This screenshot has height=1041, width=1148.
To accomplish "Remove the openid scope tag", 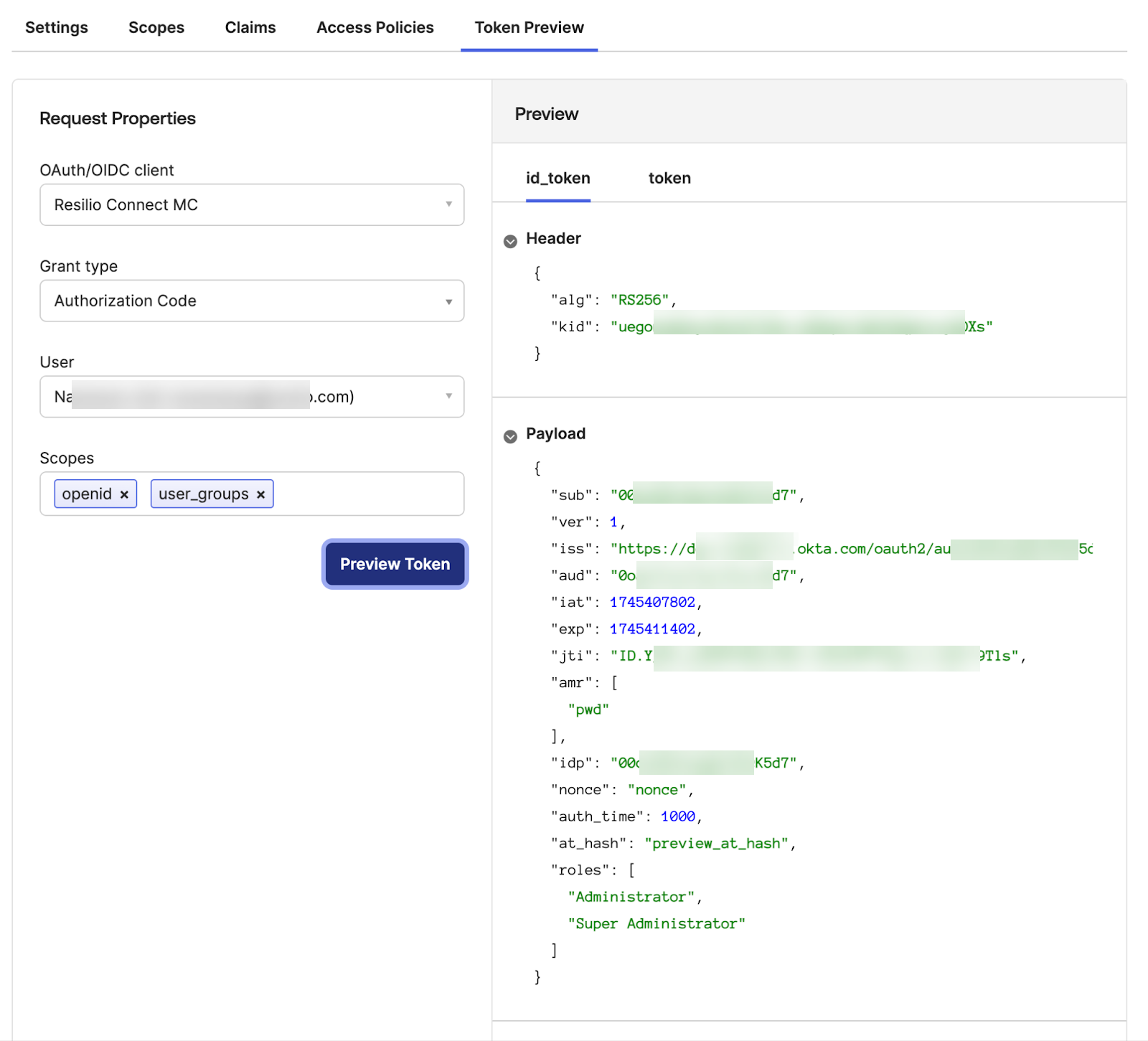I will (x=124, y=494).
